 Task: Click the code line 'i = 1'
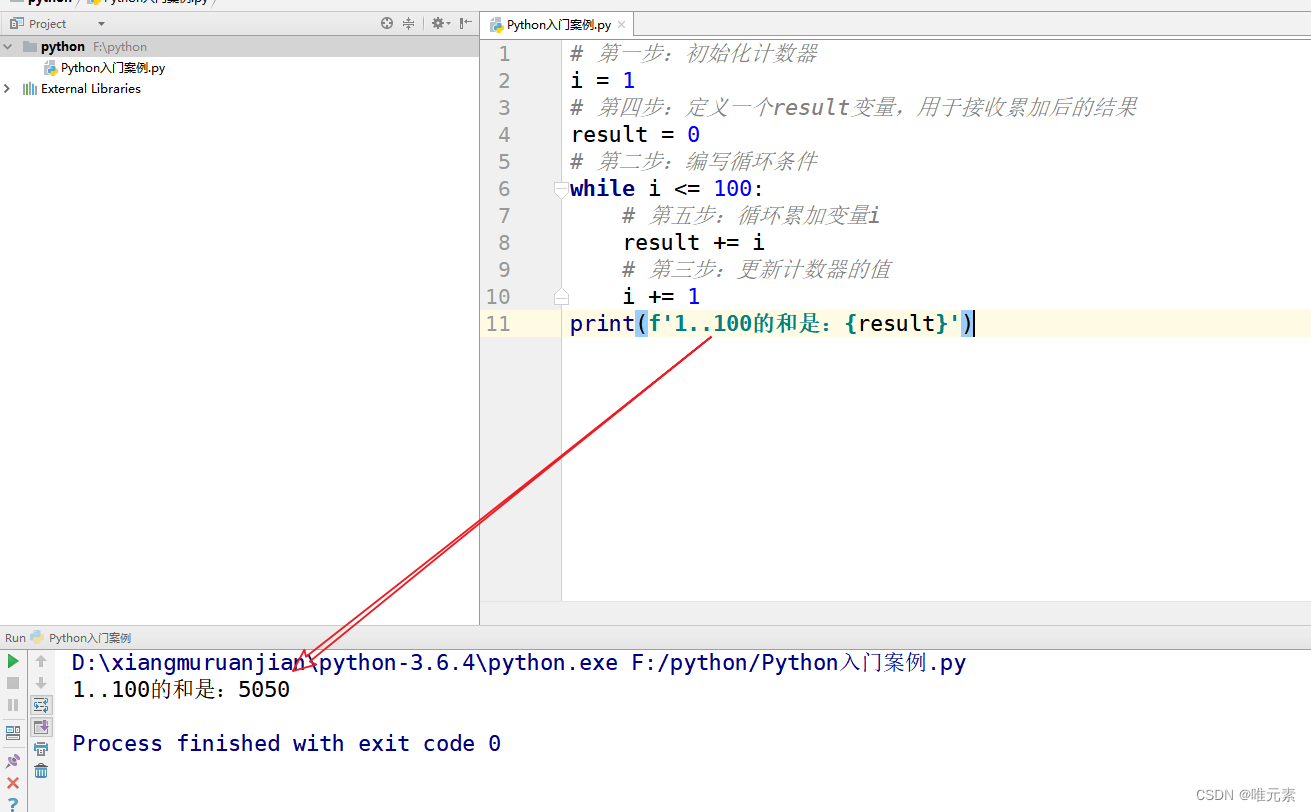point(603,81)
